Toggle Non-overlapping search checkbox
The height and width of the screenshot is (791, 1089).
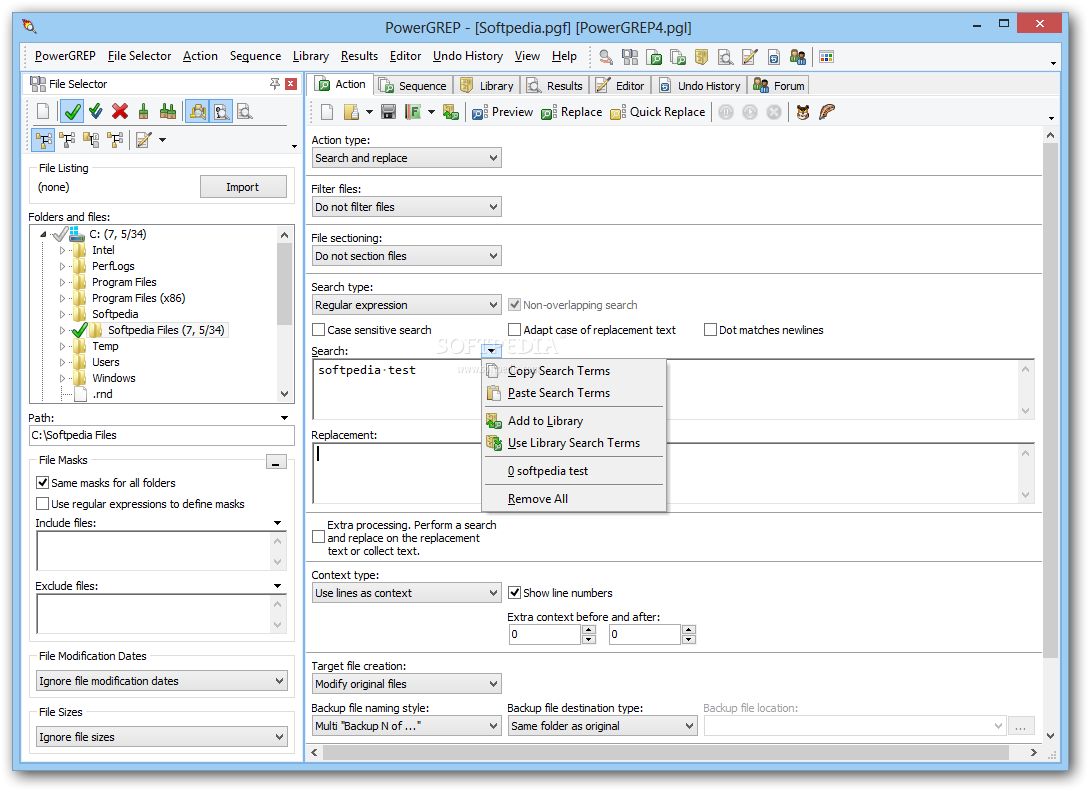[x=515, y=305]
